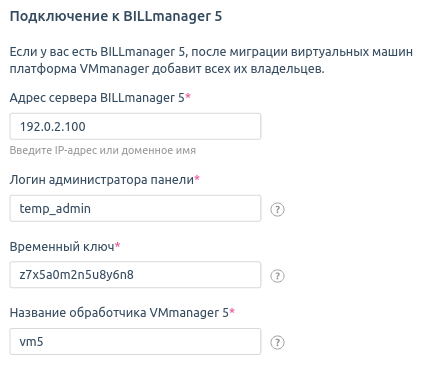This screenshot has width=428, height=365.
Task: Click the word владельцев ending the description
Action: [287, 69]
